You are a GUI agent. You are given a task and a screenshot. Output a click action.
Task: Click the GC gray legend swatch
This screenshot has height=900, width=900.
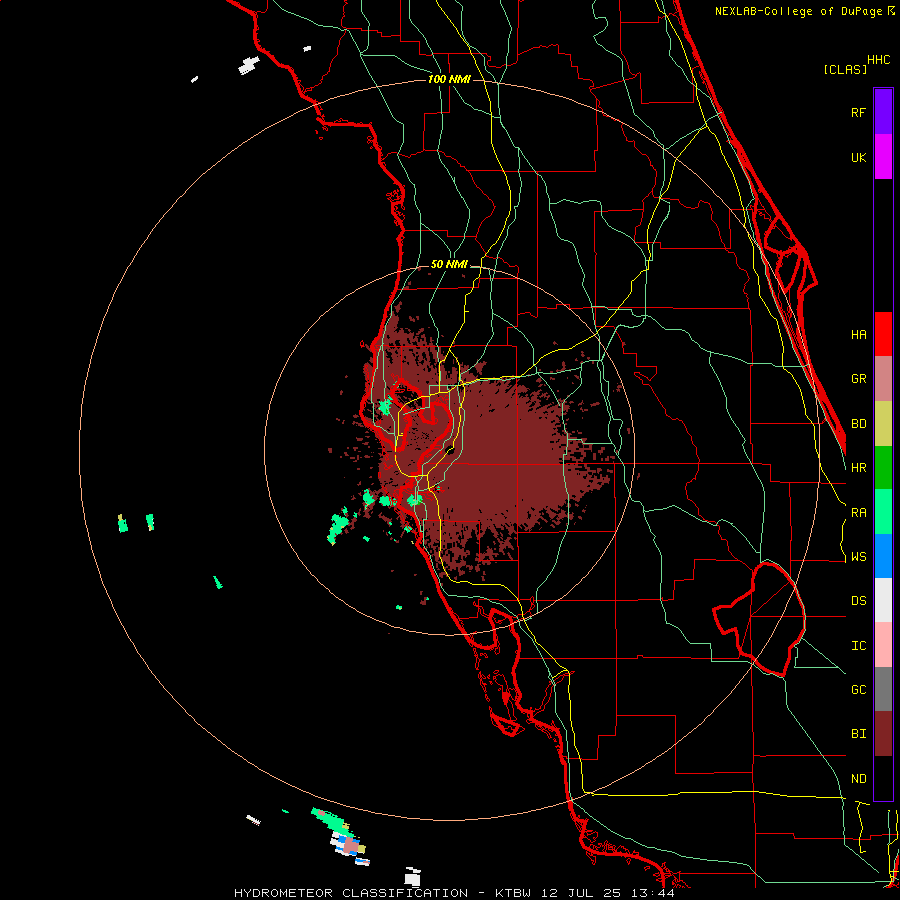[883, 689]
